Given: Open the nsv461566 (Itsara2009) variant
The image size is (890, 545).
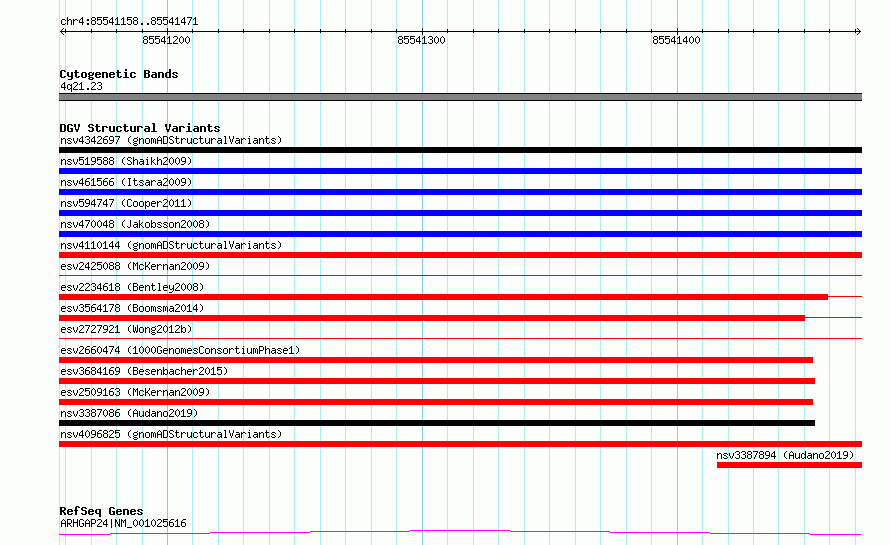Looking at the screenshot, I should (x=126, y=182).
